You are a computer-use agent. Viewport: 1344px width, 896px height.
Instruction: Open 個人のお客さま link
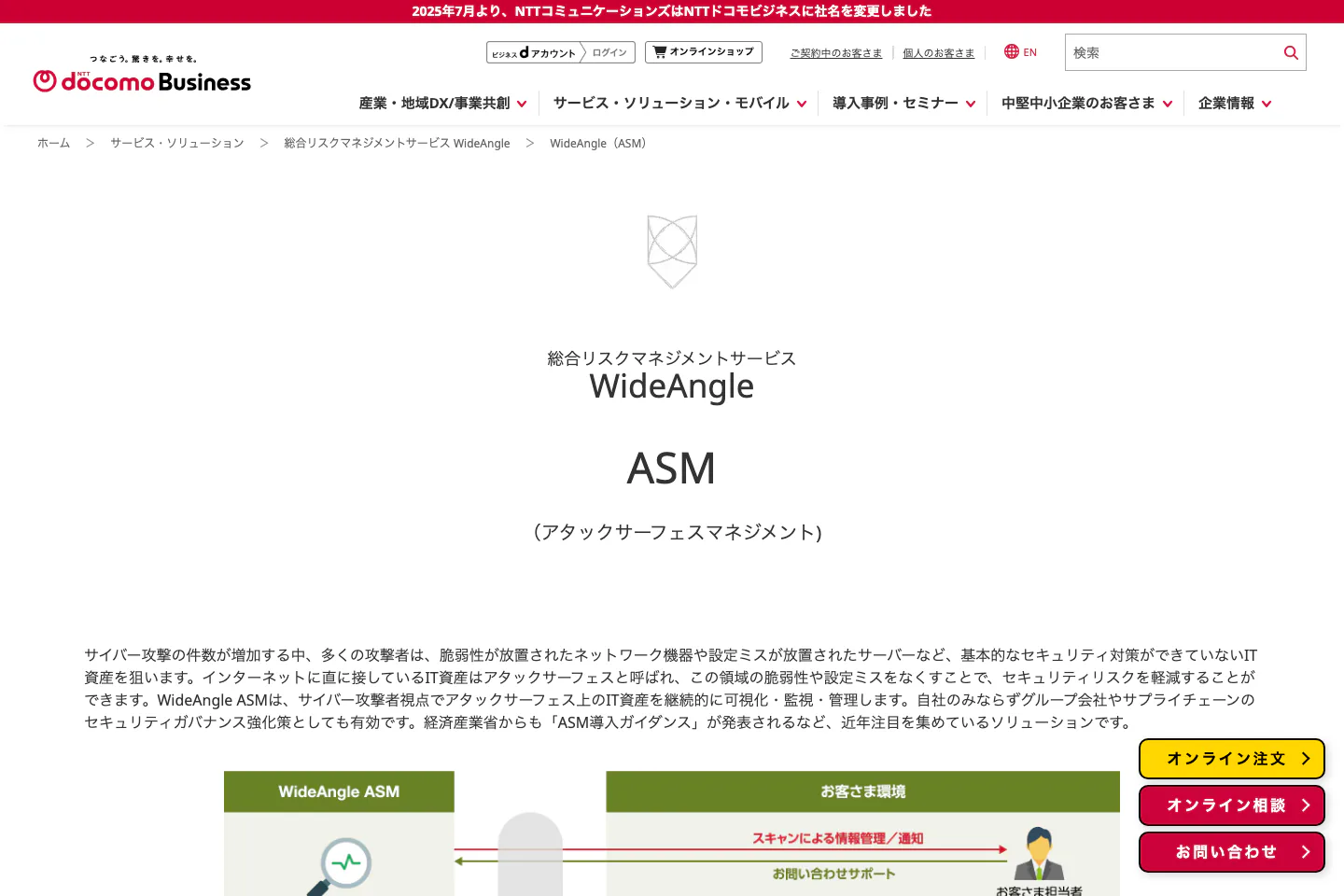pos(938,53)
